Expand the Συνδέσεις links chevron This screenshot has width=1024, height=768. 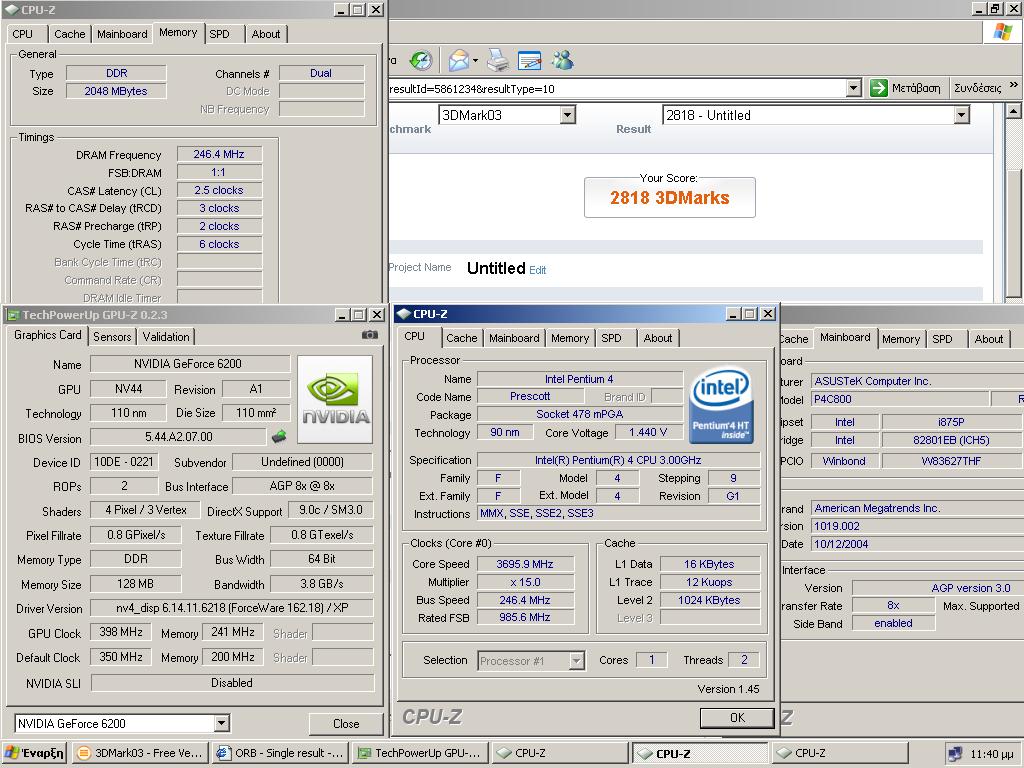(1014, 86)
